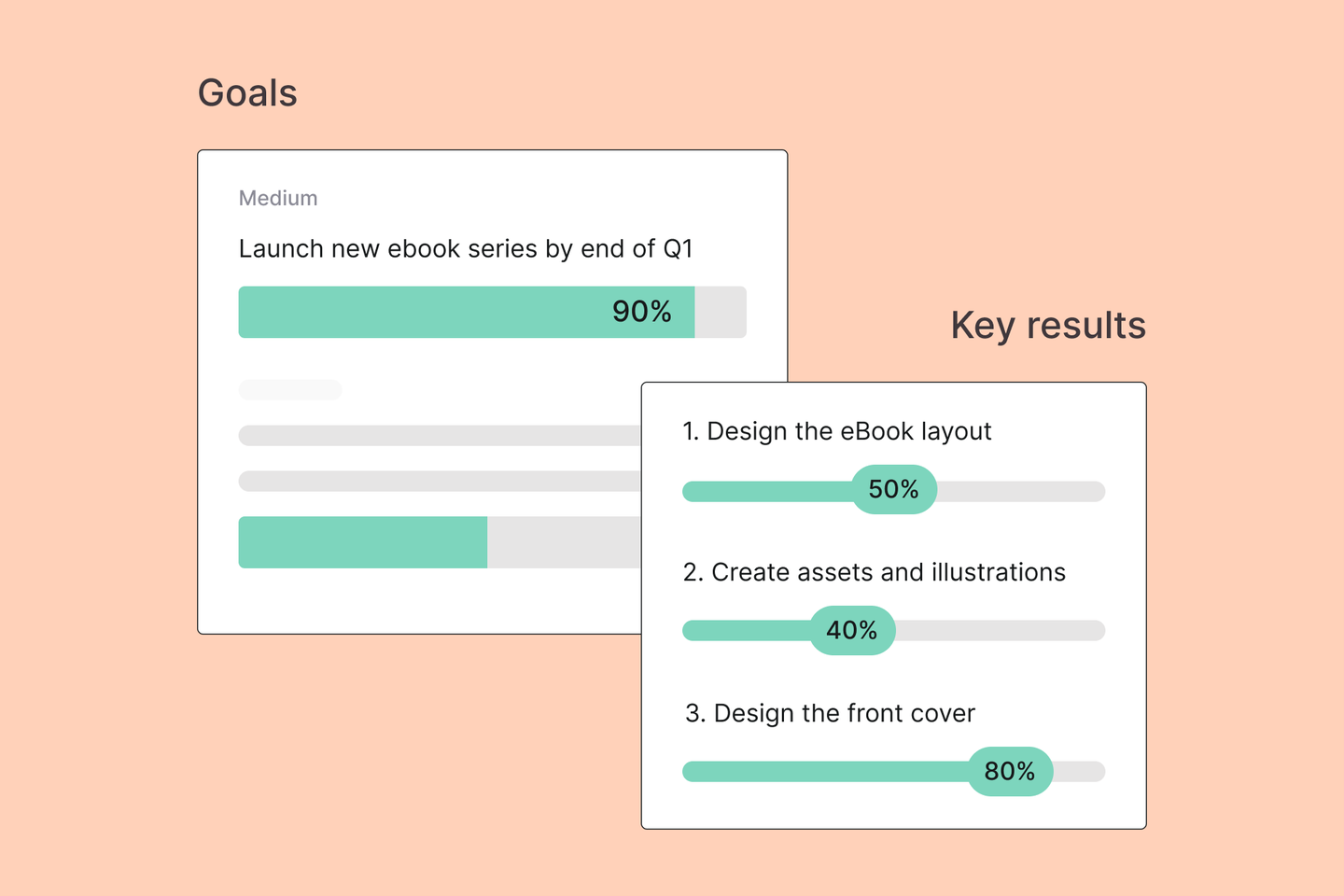
Task: Click the first gray placeholder line in Goals card
Action: [440, 435]
